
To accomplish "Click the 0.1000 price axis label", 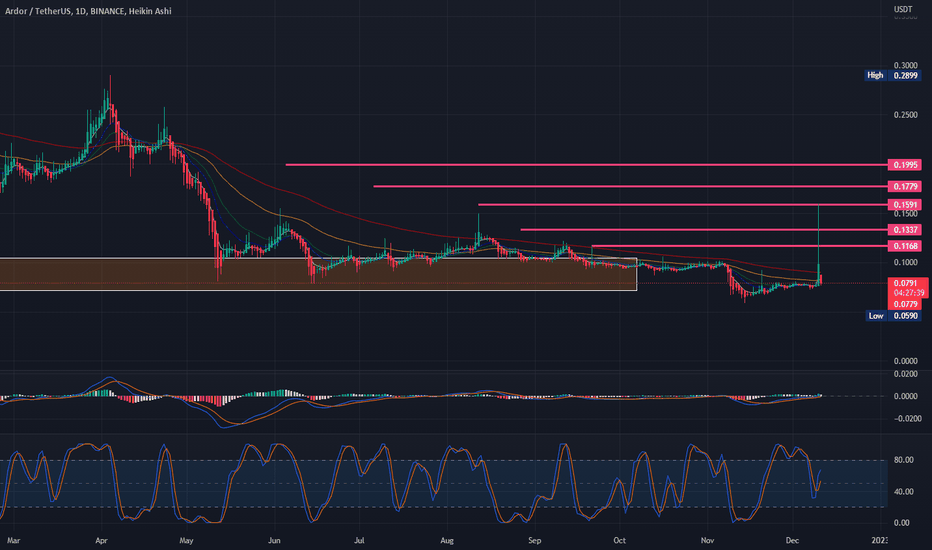I will 905,262.
